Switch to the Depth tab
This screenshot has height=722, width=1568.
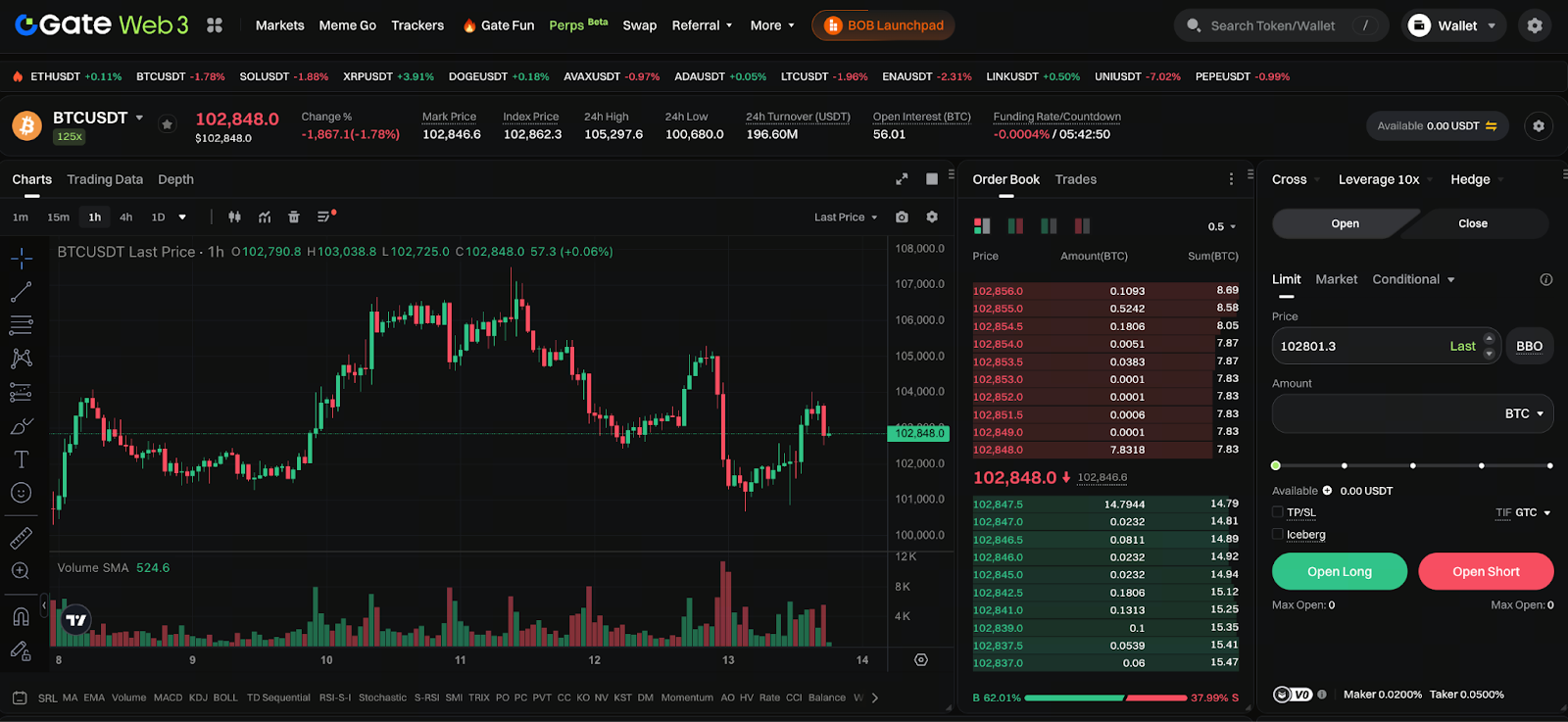point(175,179)
